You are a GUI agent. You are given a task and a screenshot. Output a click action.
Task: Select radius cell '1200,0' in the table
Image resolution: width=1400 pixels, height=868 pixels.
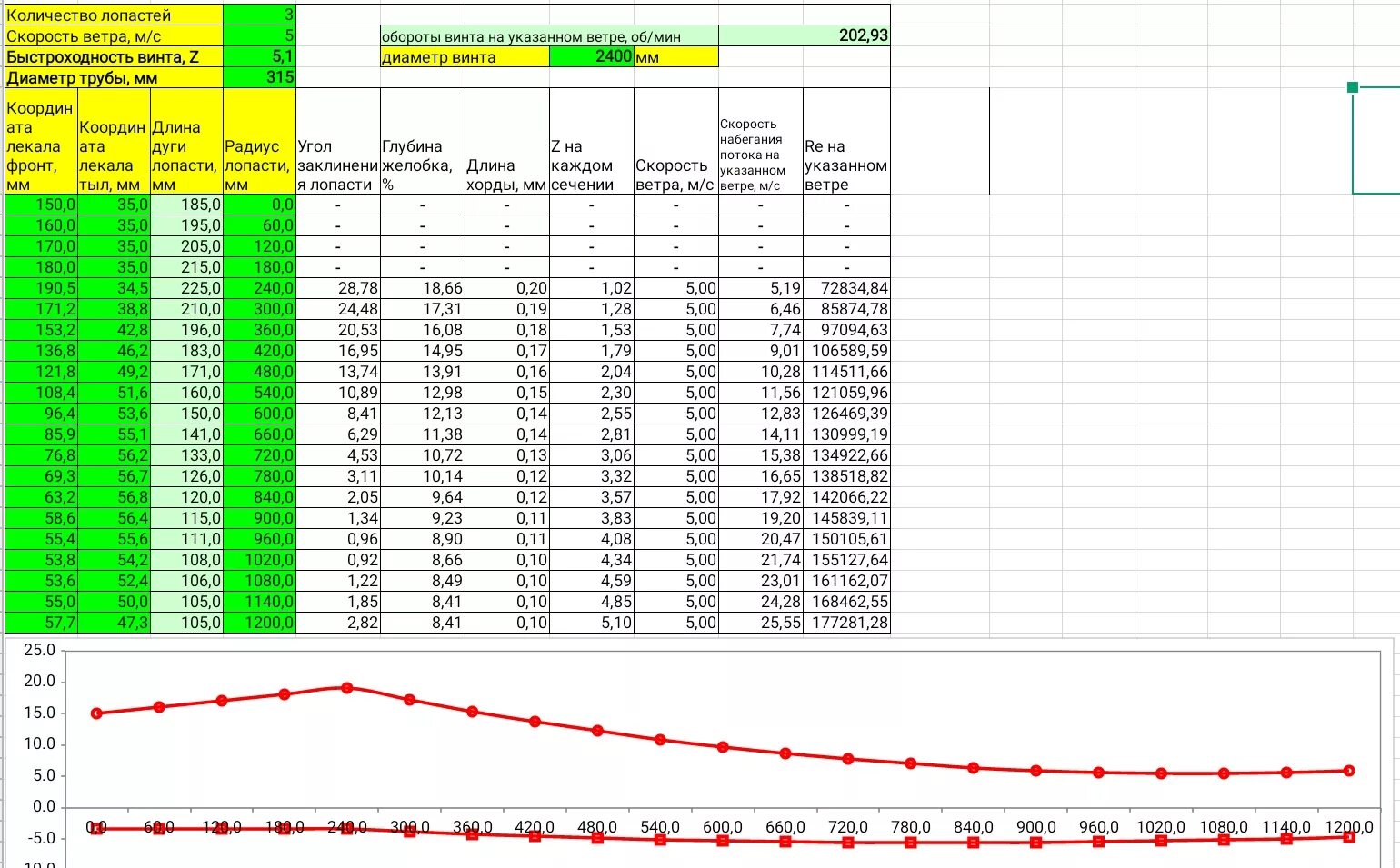click(x=259, y=623)
